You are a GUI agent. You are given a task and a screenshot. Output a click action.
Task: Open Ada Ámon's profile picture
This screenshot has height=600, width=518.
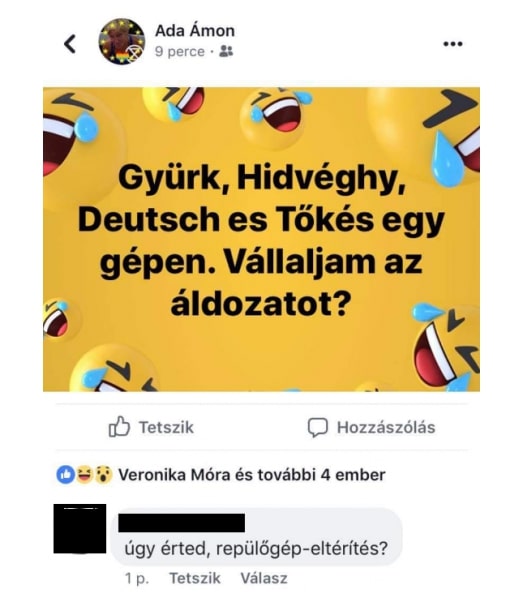coord(122,41)
